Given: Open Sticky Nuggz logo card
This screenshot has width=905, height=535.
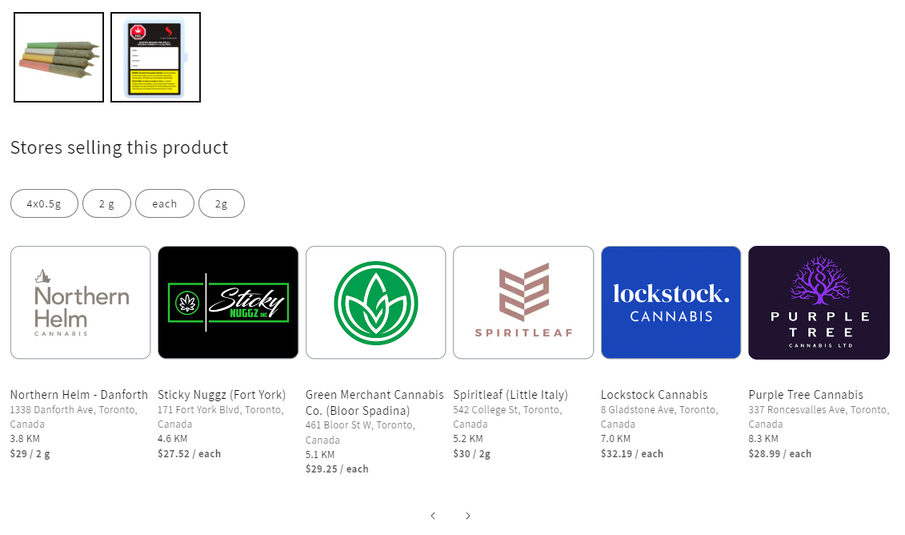Looking at the screenshot, I should (x=228, y=302).
